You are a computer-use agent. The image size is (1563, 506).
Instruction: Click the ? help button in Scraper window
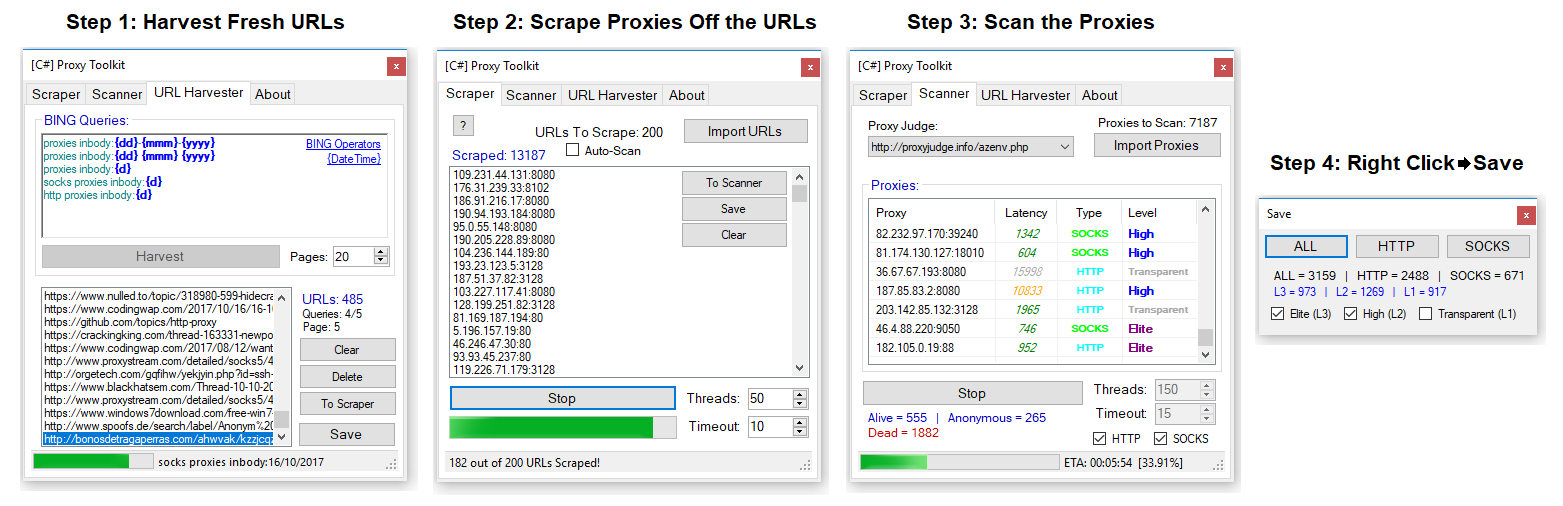click(463, 126)
